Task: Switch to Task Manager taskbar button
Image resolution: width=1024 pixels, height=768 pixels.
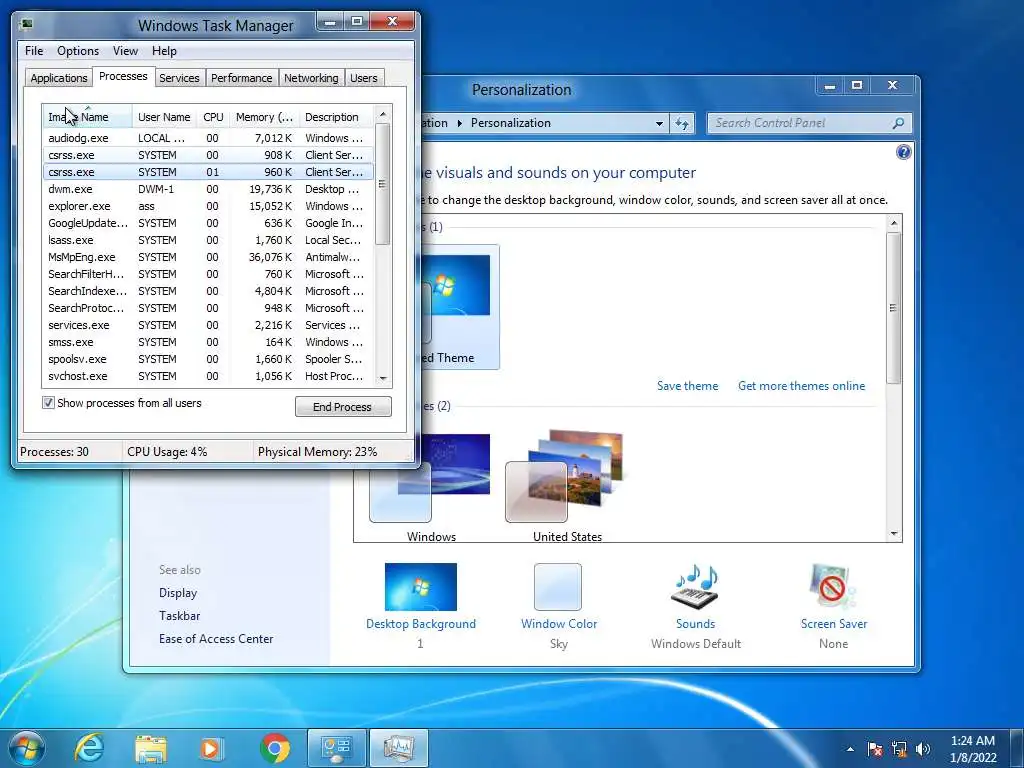Action: pyautogui.click(x=398, y=748)
